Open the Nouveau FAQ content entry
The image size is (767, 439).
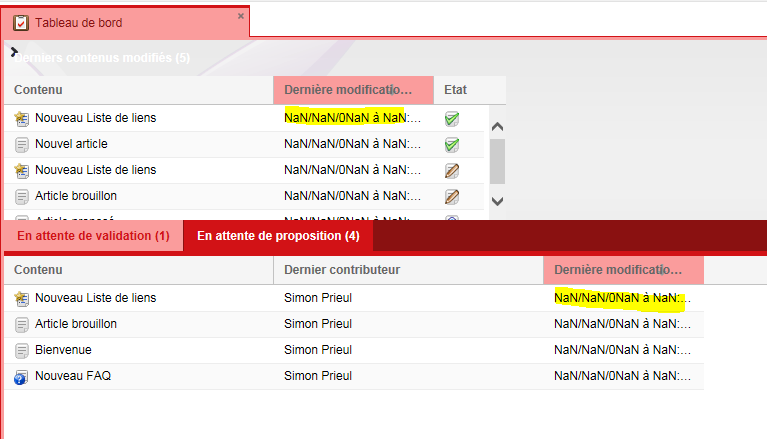point(73,376)
